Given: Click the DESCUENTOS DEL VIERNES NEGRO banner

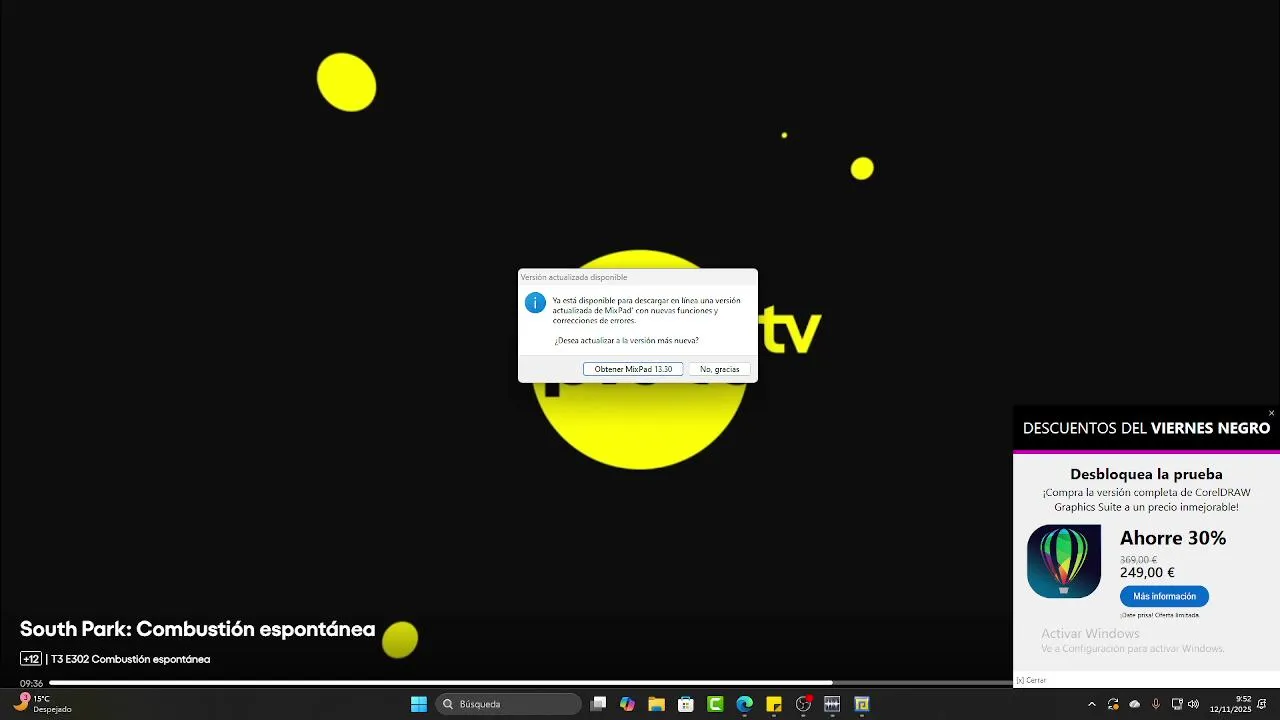Looking at the screenshot, I should coord(1146,428).
